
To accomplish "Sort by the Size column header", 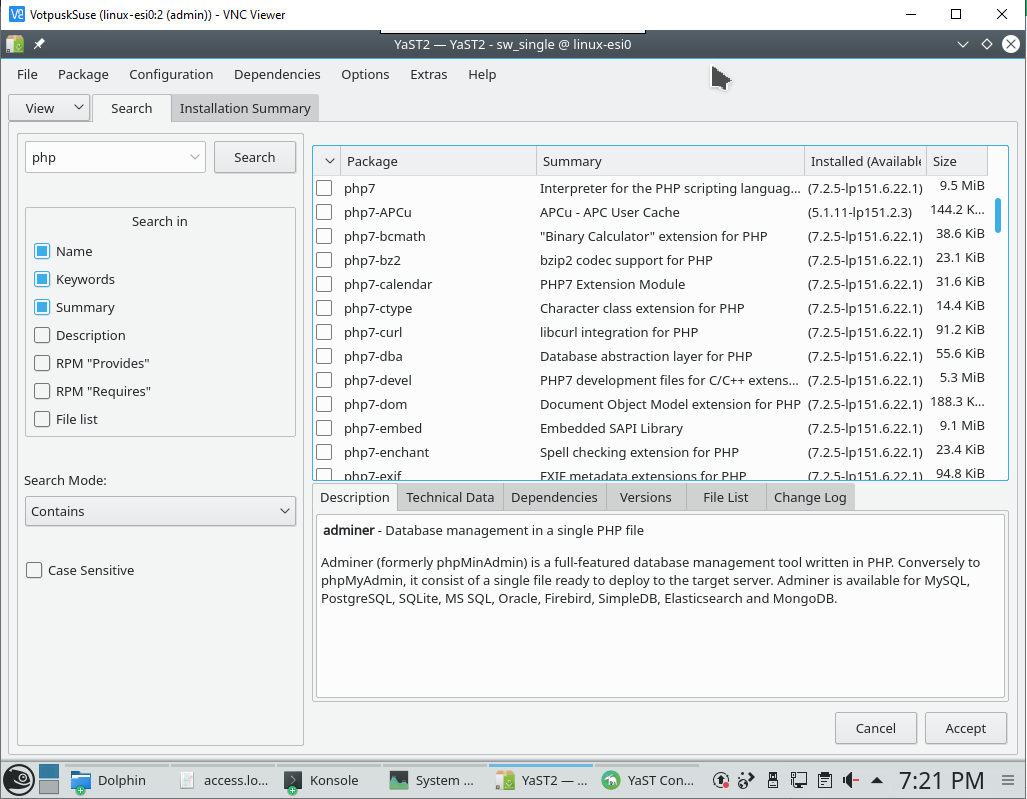I will click(x=956, y=161).
